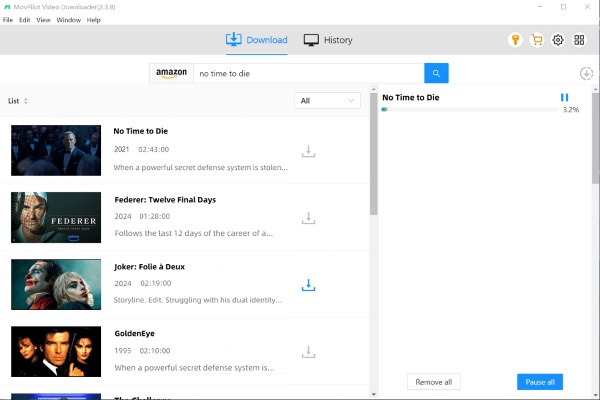Click the 'Federer: Twelve Final Days' title
Screen dimensions: 600x400
[165, 200]
